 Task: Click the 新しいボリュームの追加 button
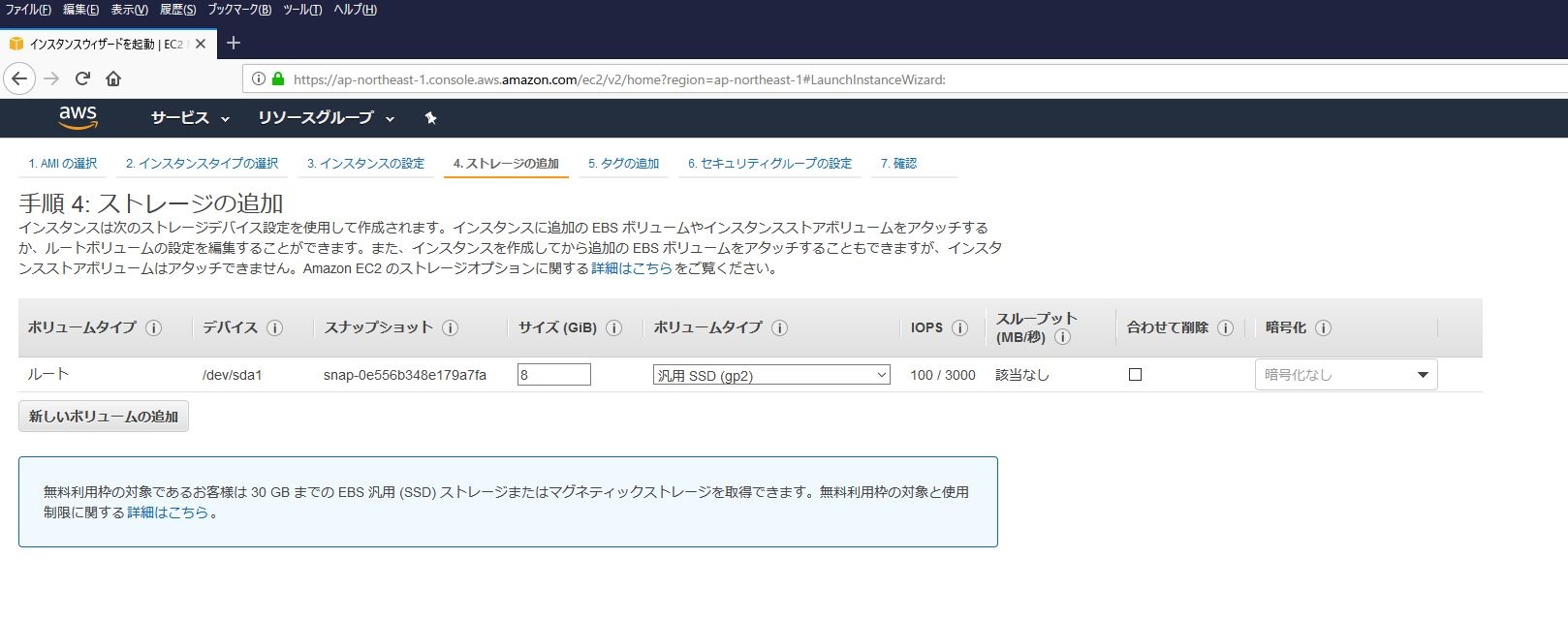click(104, 417)
